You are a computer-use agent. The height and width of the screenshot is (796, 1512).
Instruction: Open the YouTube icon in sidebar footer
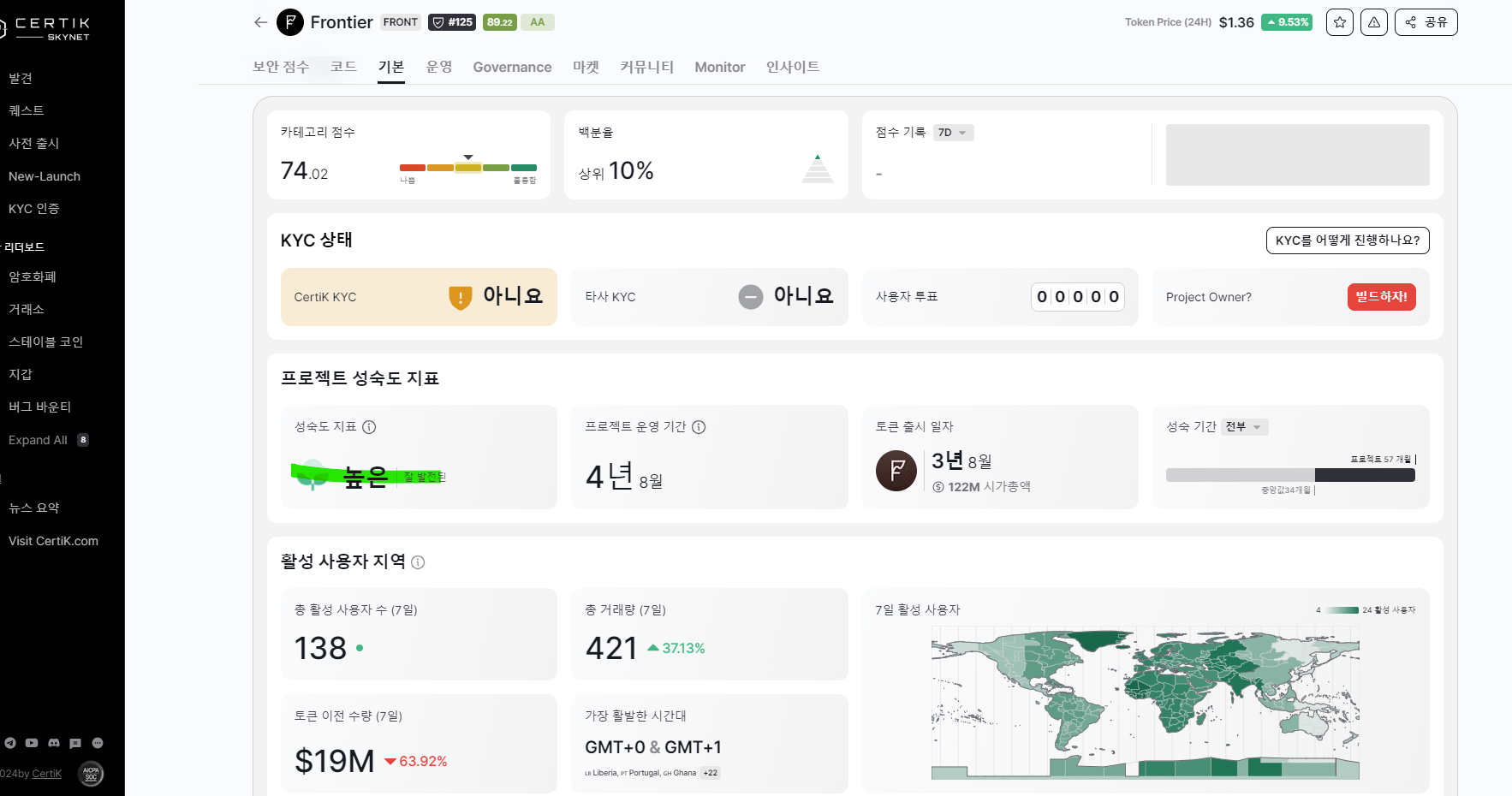point(32,743)
